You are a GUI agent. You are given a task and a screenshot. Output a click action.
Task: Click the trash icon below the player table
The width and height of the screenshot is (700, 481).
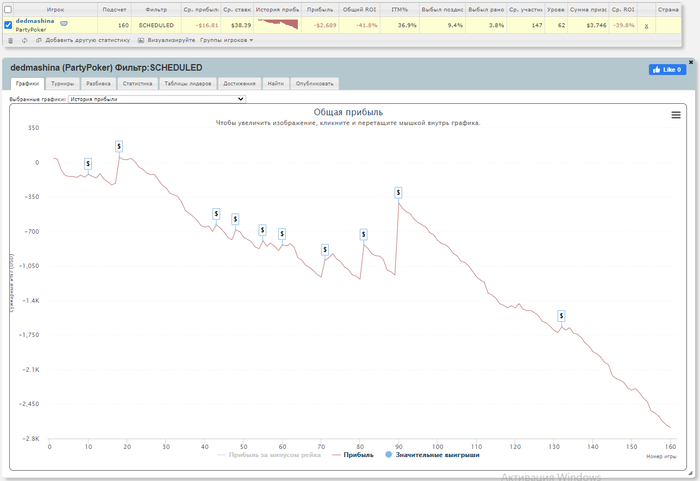click(11, 41)
